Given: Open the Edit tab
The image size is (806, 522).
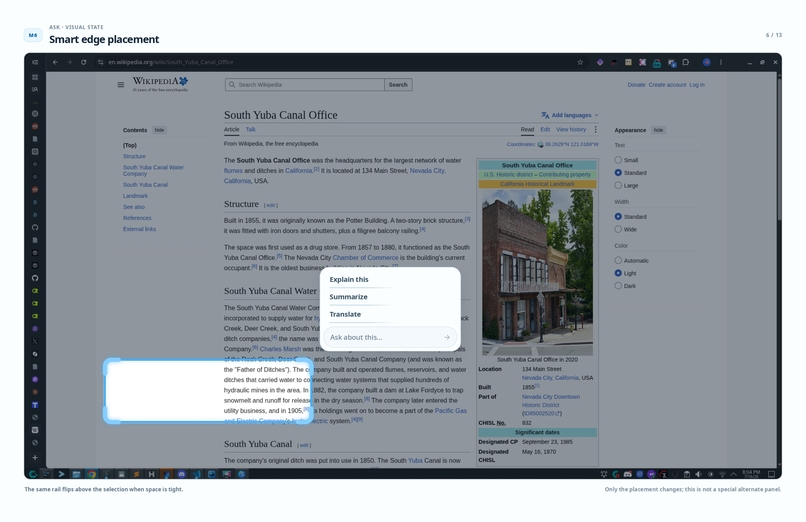Looking at the screenshot, I should point(545,129).
